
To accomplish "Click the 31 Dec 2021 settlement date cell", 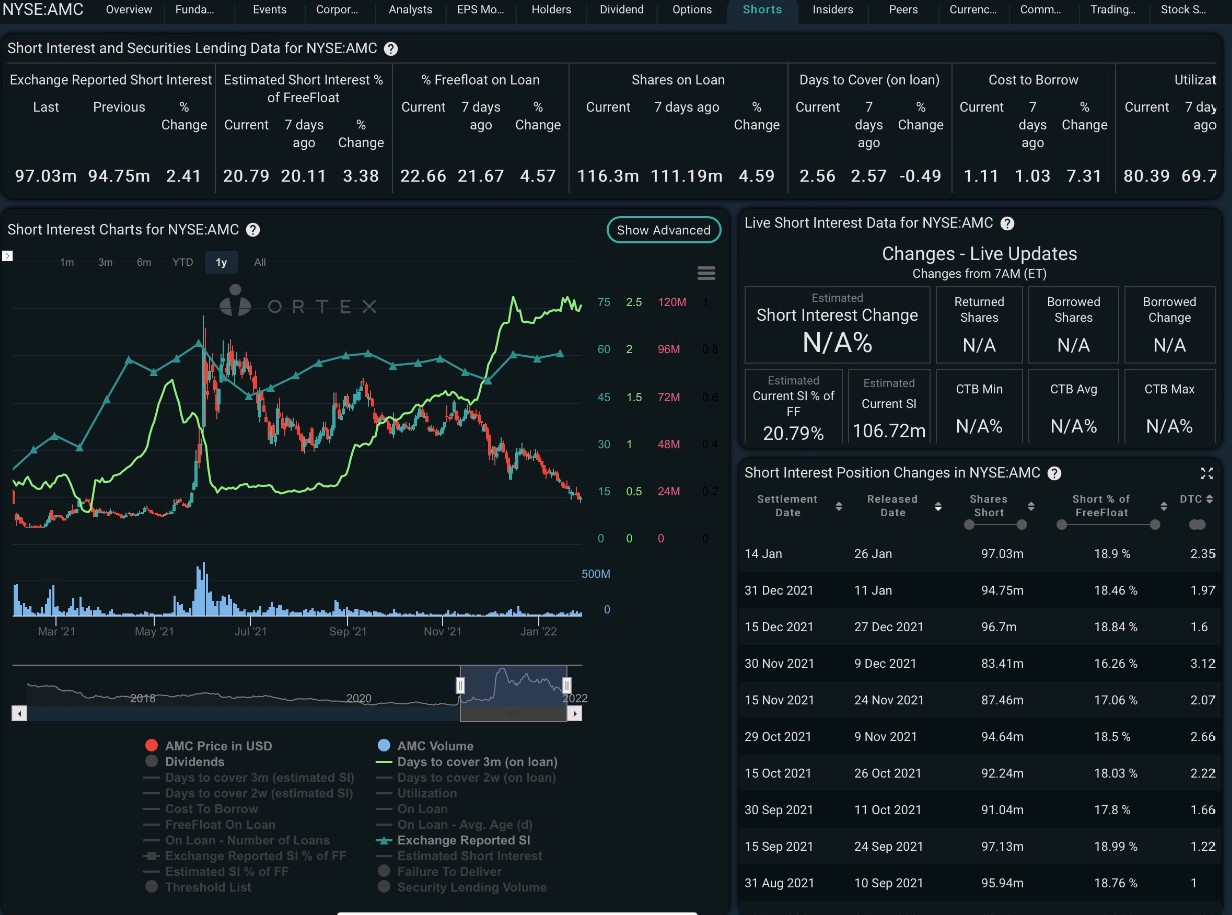I will [x=780, y=591].
